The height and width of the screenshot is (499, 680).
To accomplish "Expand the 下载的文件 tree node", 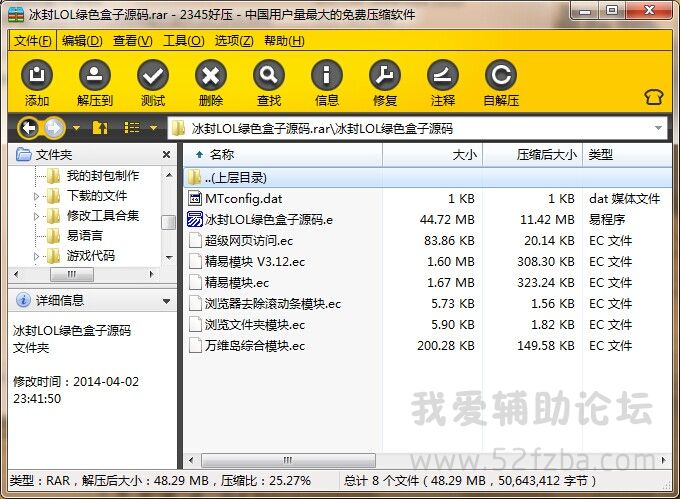I will [36, 196].
